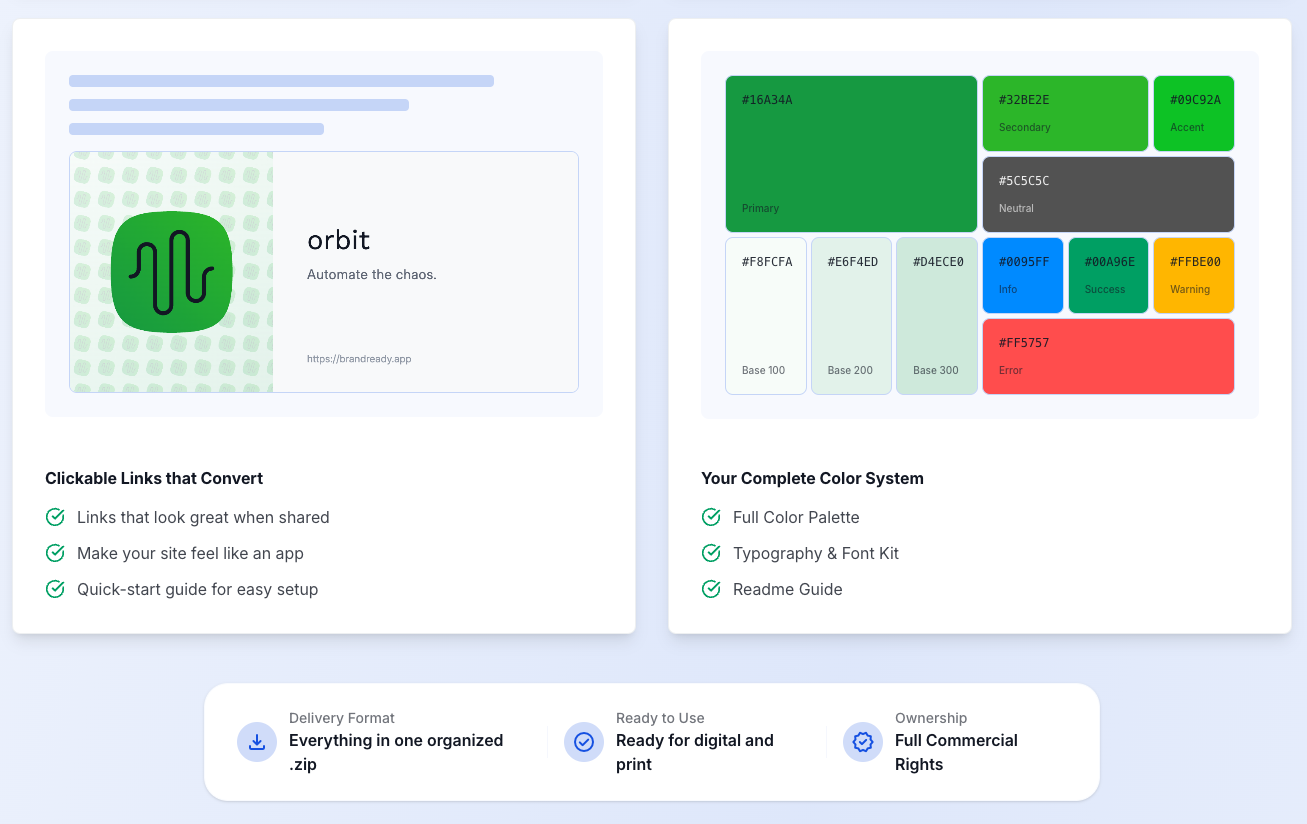The width and height of the screenshot is (1307, 824).
Task: Click 'Quick-start guide for easy setup' text
Action: click(x=197, y=589)
